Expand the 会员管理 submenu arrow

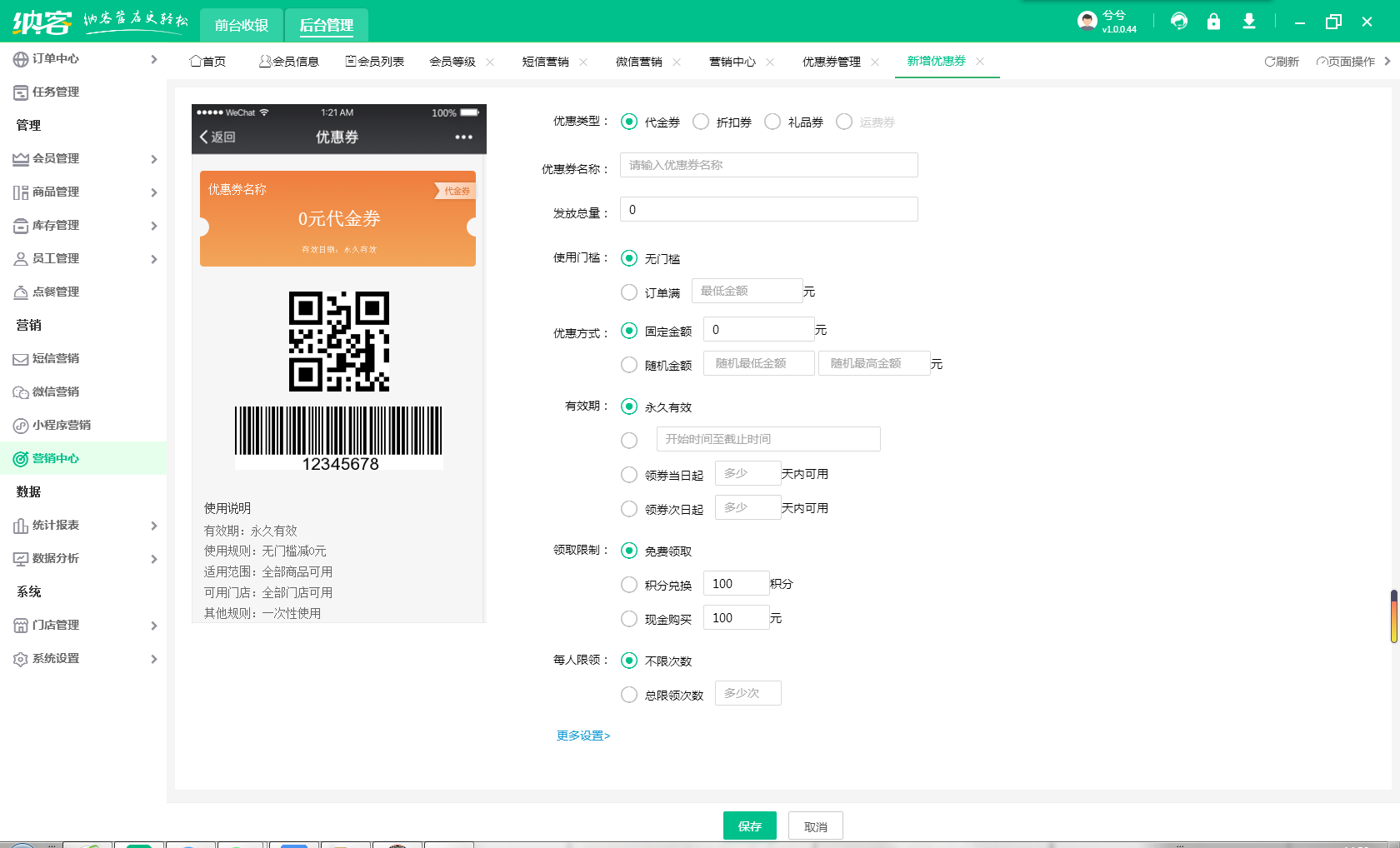(154, 159)
